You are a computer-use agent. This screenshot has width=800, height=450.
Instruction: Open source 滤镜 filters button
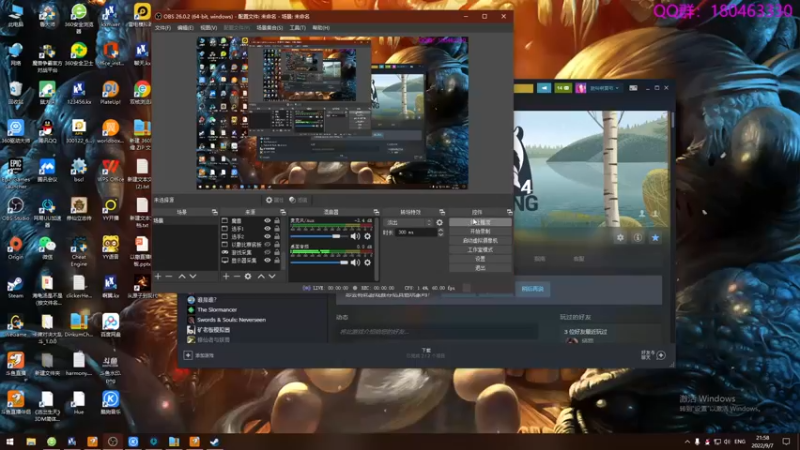coord(298,200)
